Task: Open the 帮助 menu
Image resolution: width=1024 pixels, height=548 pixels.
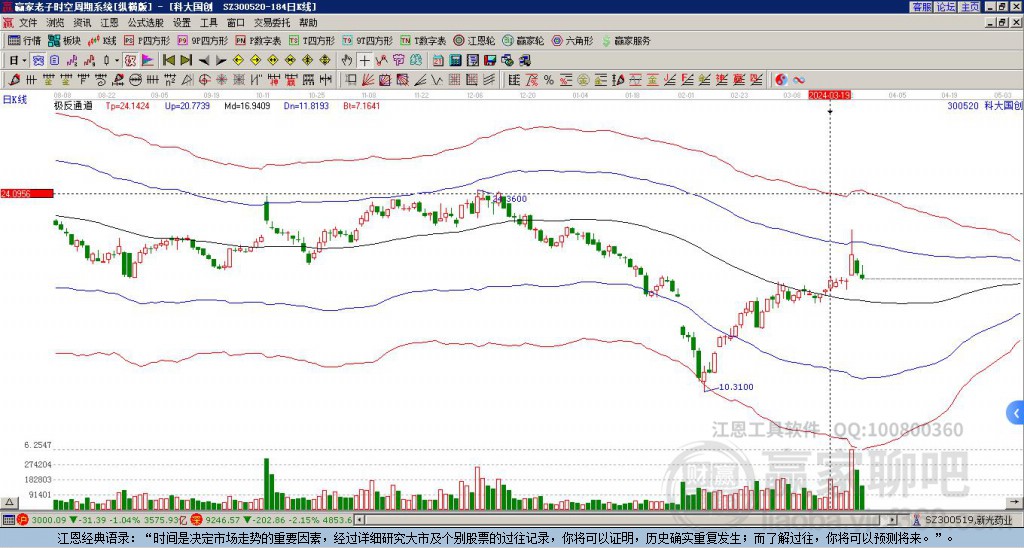Action: point(308,23)
